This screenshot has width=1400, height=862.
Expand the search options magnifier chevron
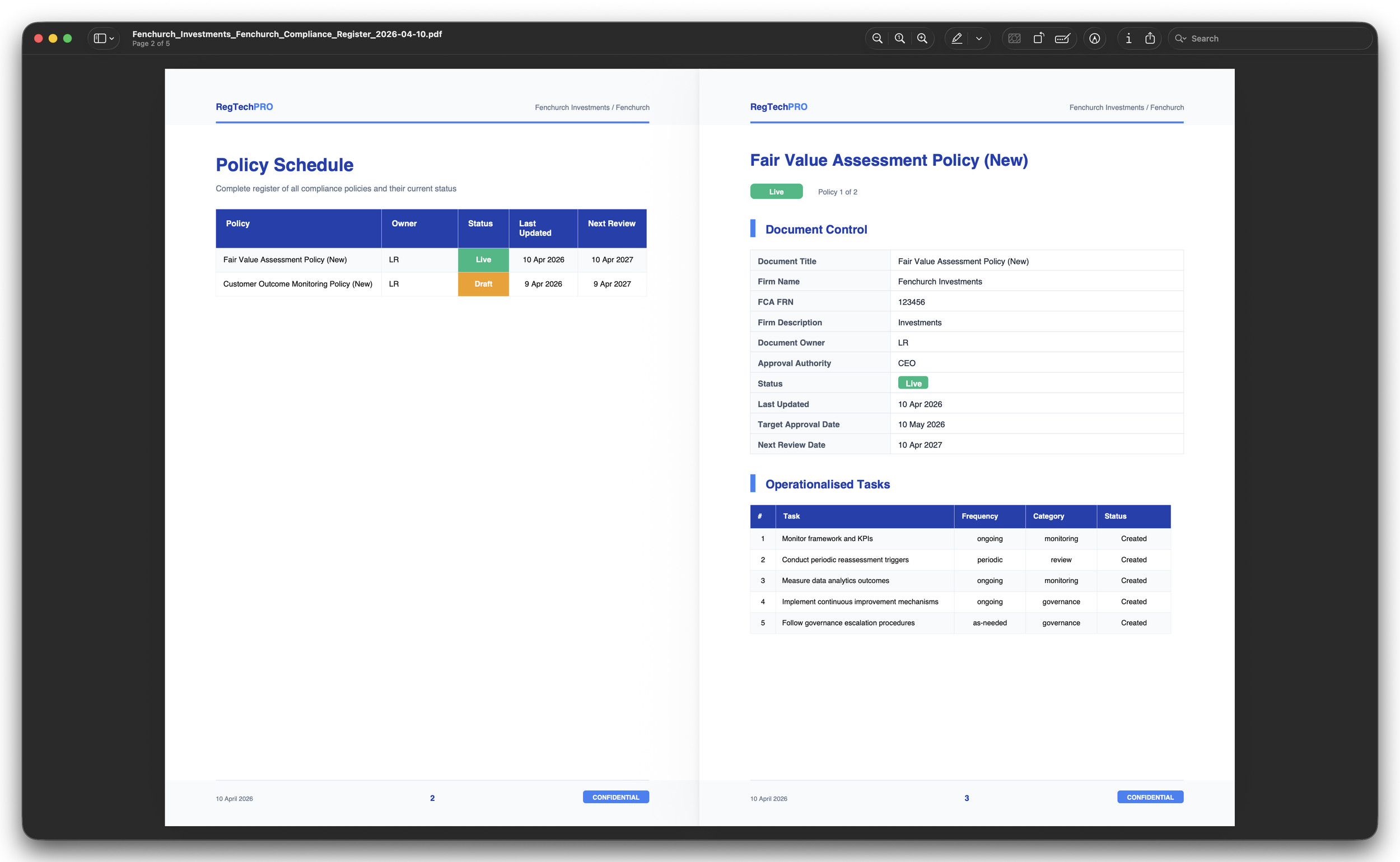[x=1180, y=38]
